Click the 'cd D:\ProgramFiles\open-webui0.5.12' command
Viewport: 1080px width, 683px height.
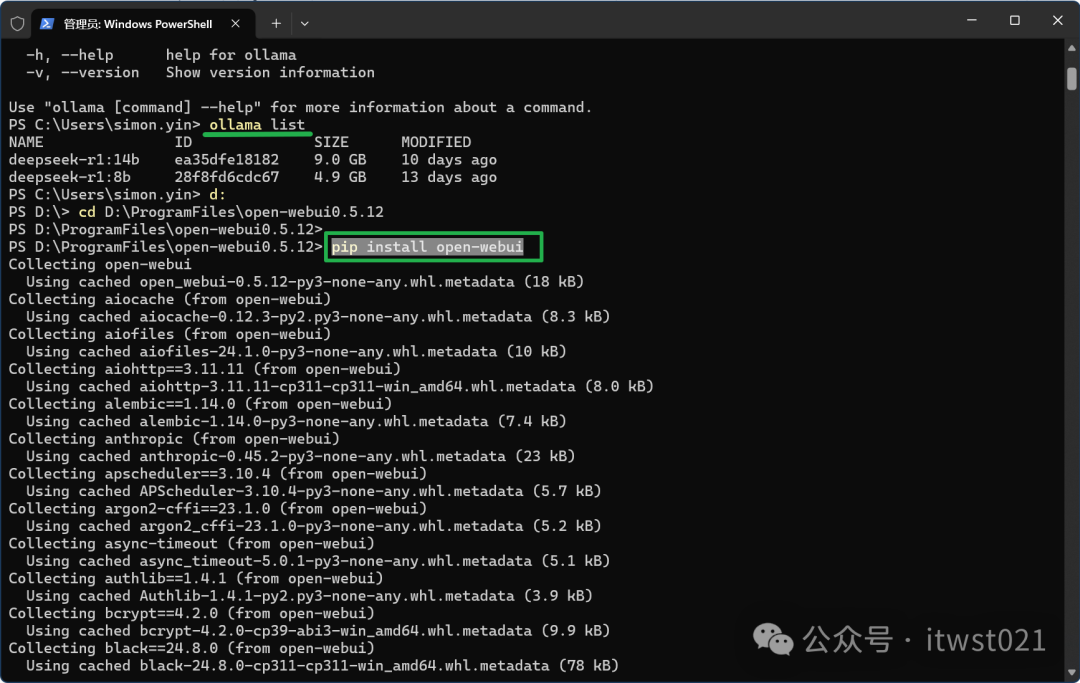tap(231, 212)
